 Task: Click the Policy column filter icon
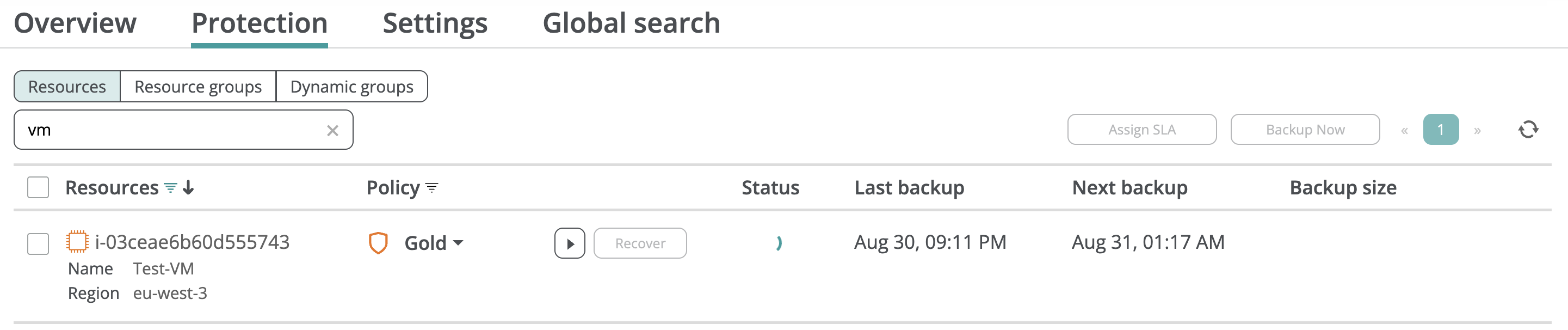tap(431, 188)
